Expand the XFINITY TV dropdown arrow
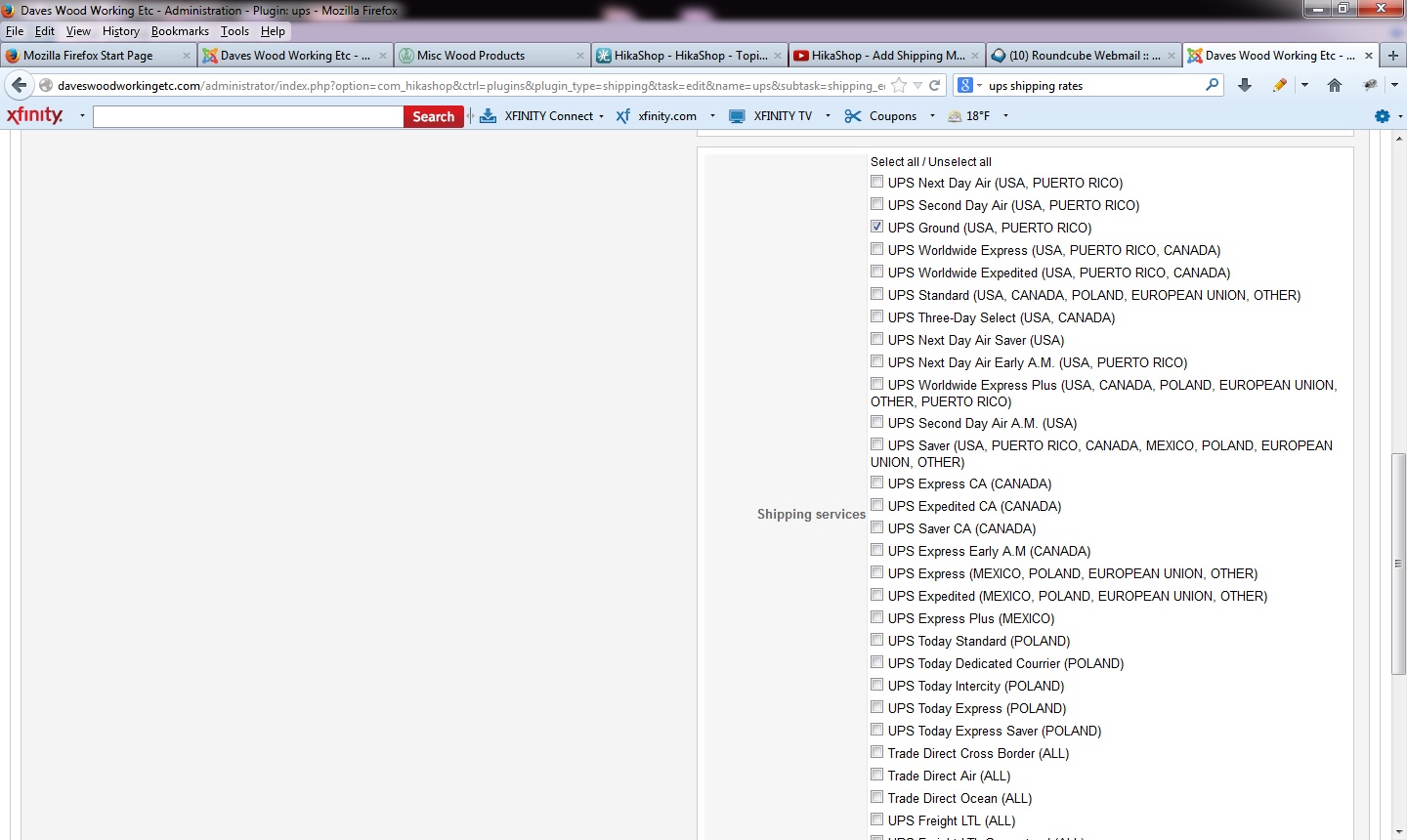1407x840 pixels. click(828, 116)
